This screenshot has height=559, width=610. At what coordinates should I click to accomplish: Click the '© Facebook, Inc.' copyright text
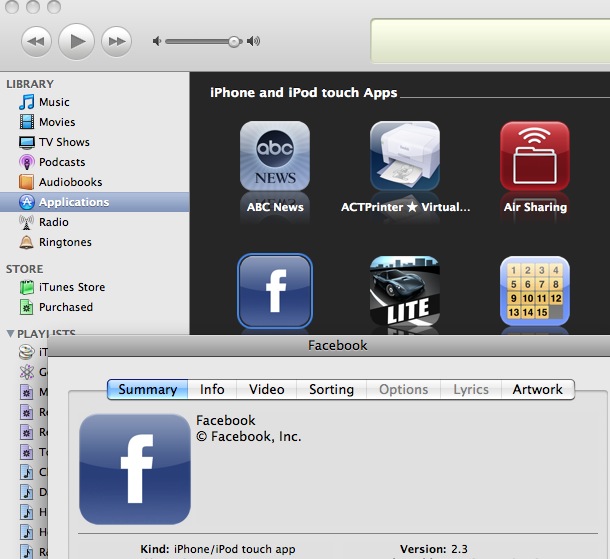[x=249, y=436]
